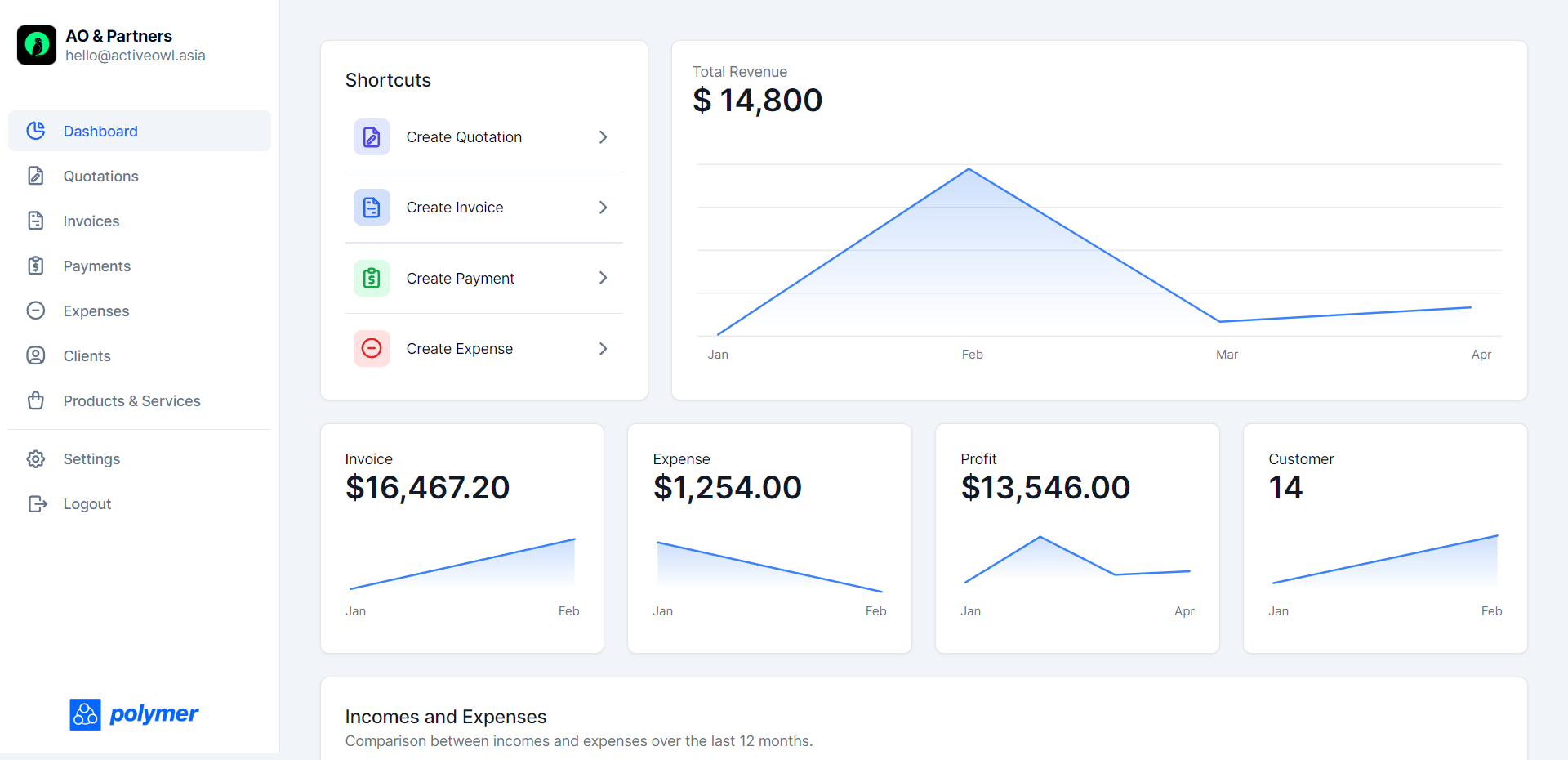Go to the Dashboard menu item

tap(140, 131)
